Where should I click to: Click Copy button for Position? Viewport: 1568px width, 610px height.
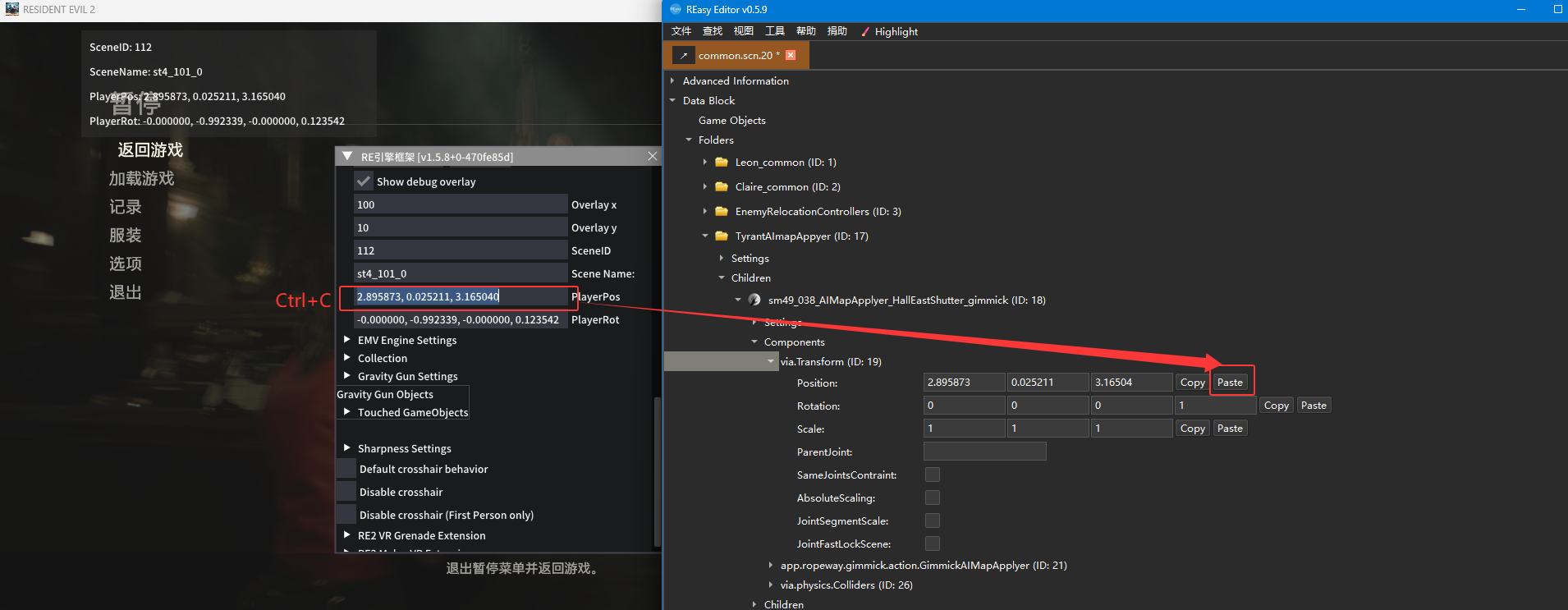pyautogui.click(x=1192, y=382)
